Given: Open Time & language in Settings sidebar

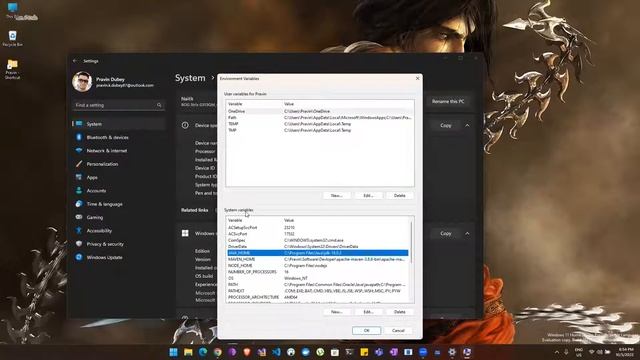Looking at the screenshot, I should (x=118, y=204).
